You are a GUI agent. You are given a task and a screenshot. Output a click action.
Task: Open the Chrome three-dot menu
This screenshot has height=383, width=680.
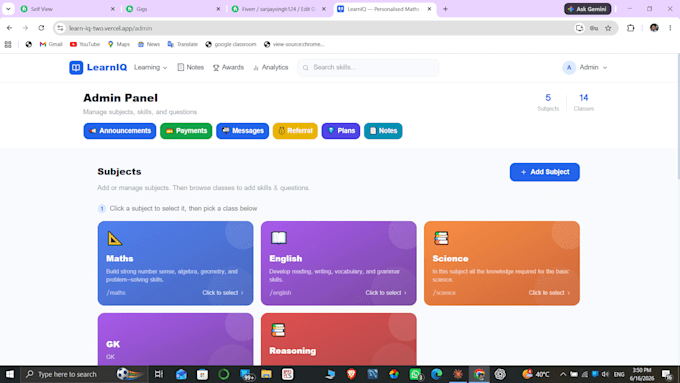pyautogui.click(x=670, y=28)
